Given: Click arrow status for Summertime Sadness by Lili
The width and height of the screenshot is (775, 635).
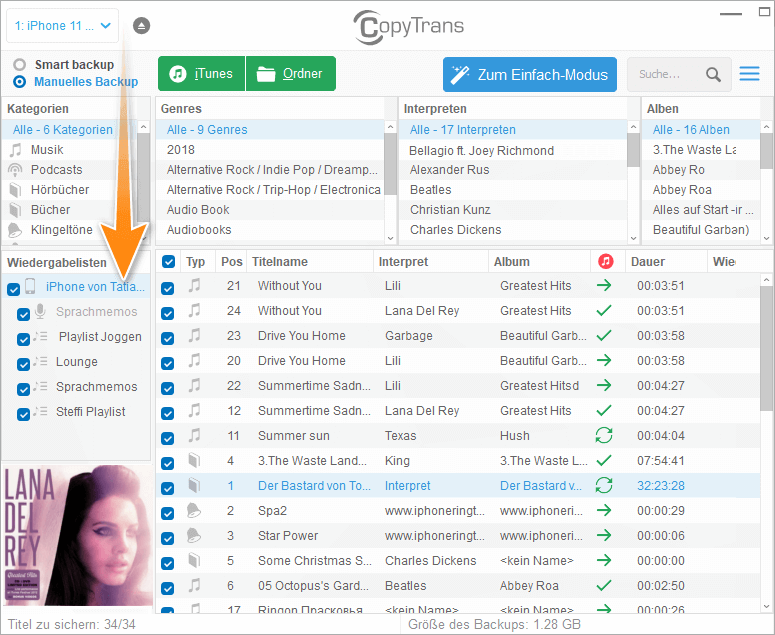Looking at the screenshot, I should tap(604, 385).
